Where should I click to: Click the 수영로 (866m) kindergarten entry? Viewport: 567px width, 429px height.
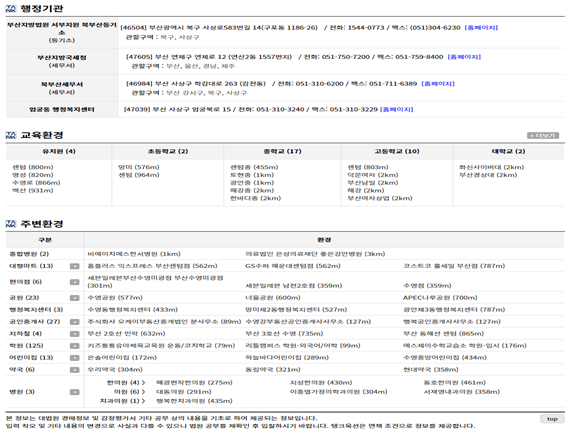(x=36, y=183)
